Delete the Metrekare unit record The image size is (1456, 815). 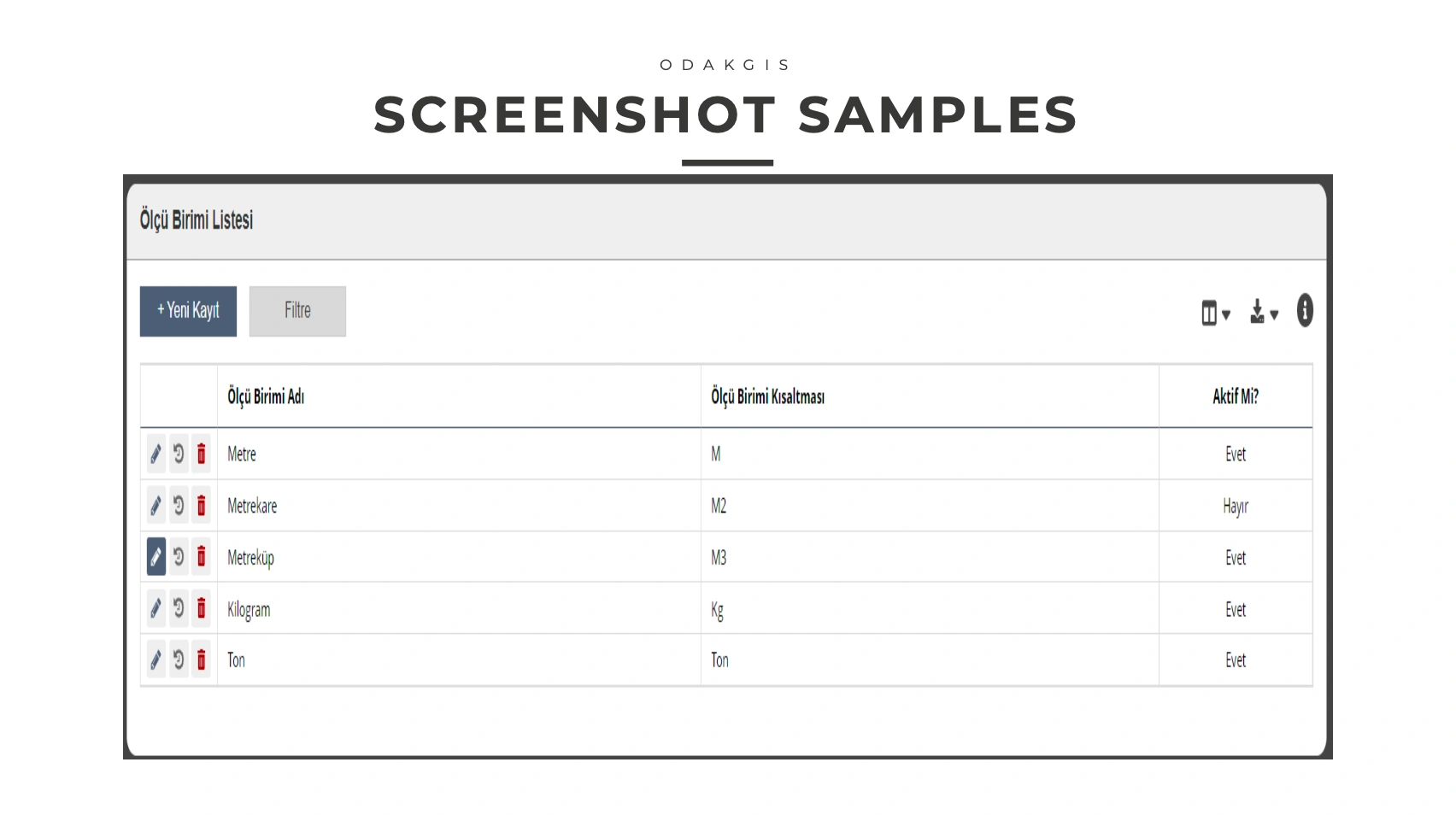coord(201,506)
